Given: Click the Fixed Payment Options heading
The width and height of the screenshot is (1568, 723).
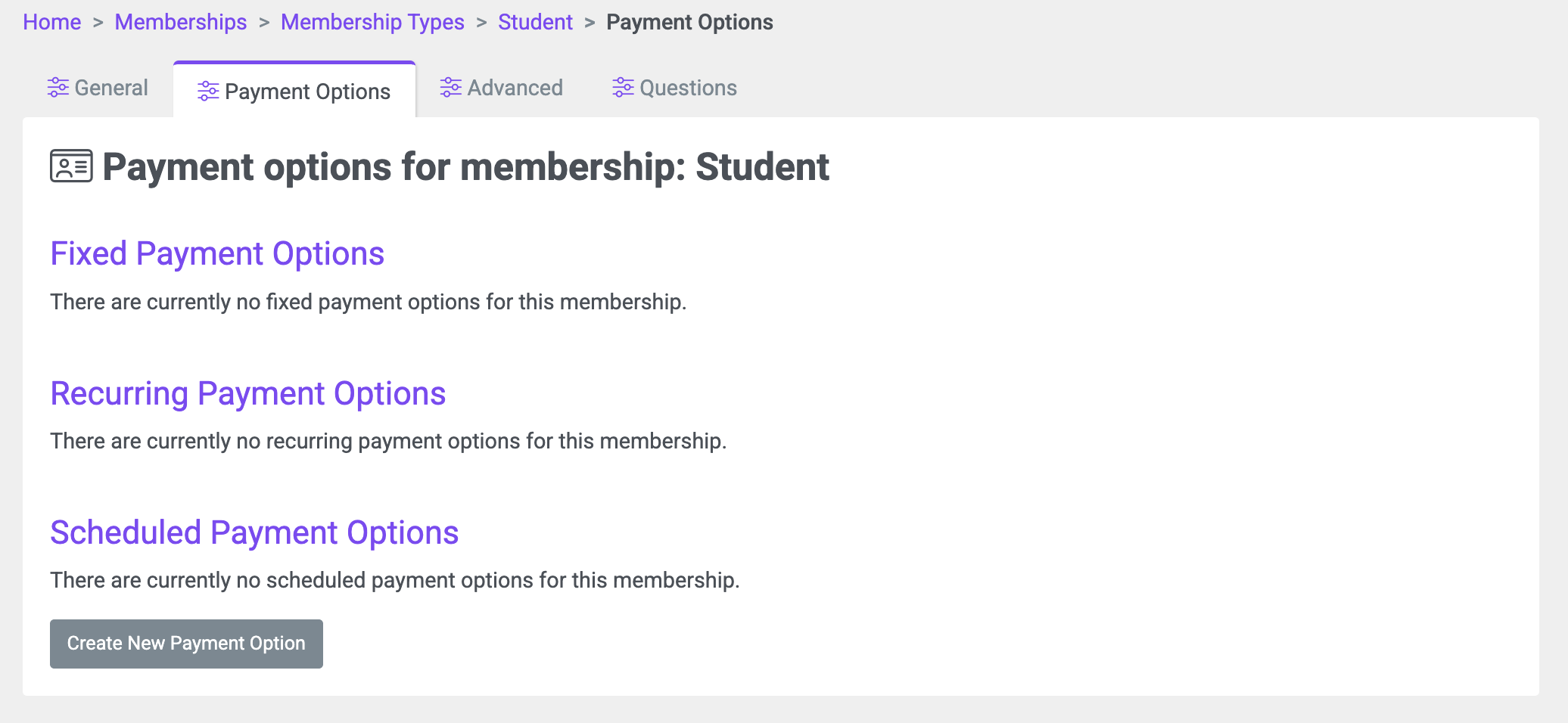Looking at the screenshot, I should (217, 253).
